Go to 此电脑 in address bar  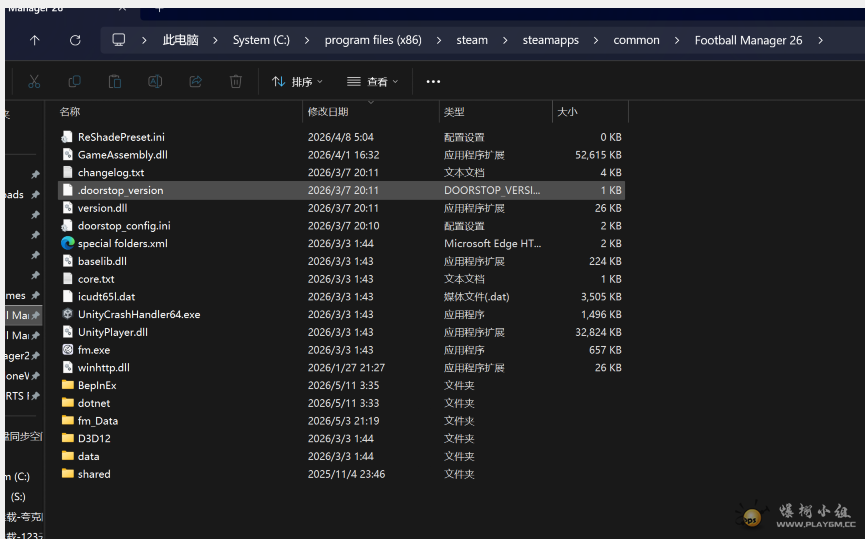click(180, 40)
